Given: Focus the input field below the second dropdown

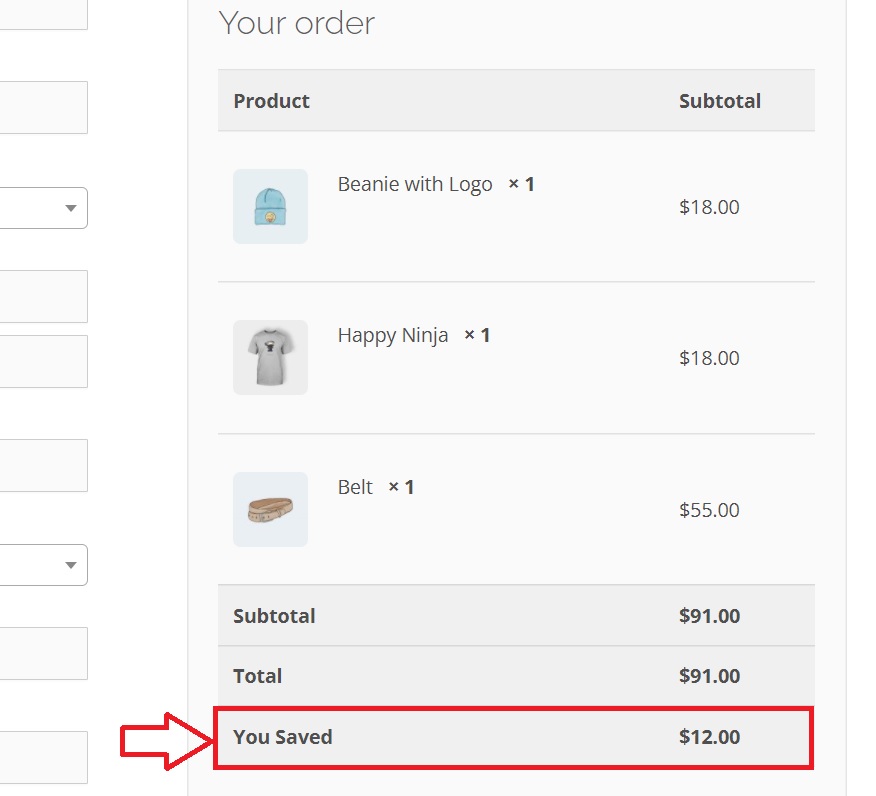Looking at the screenshot, I should click(44, 654).
